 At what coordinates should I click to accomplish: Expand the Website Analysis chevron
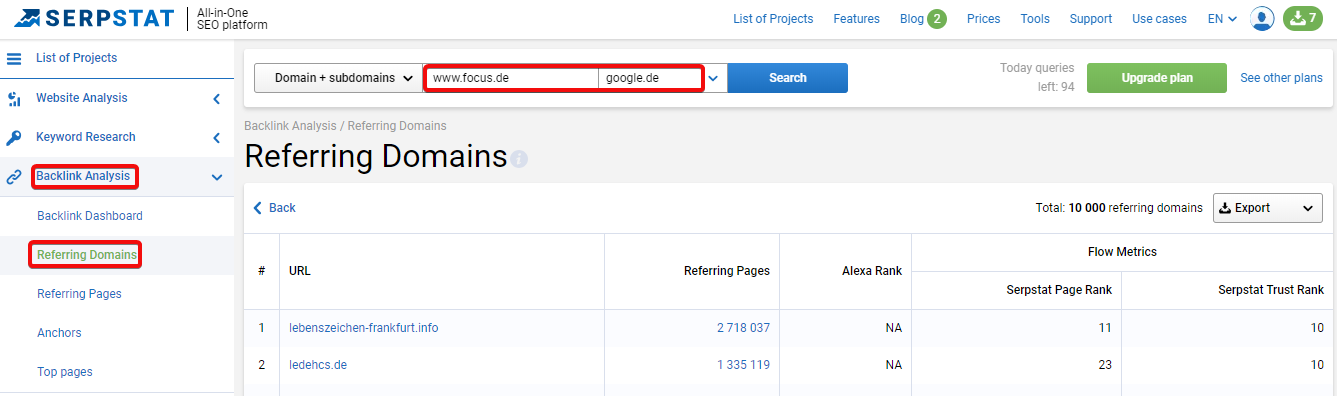pos(217,99)
